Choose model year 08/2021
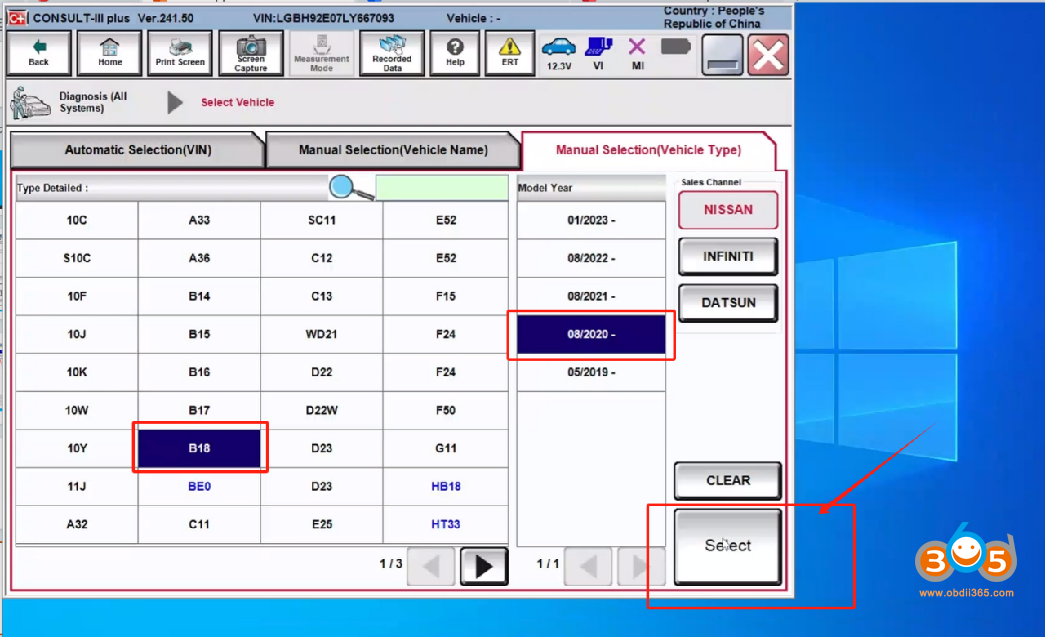The height and width of the screenshot is (637, 1046). (591, 297)
